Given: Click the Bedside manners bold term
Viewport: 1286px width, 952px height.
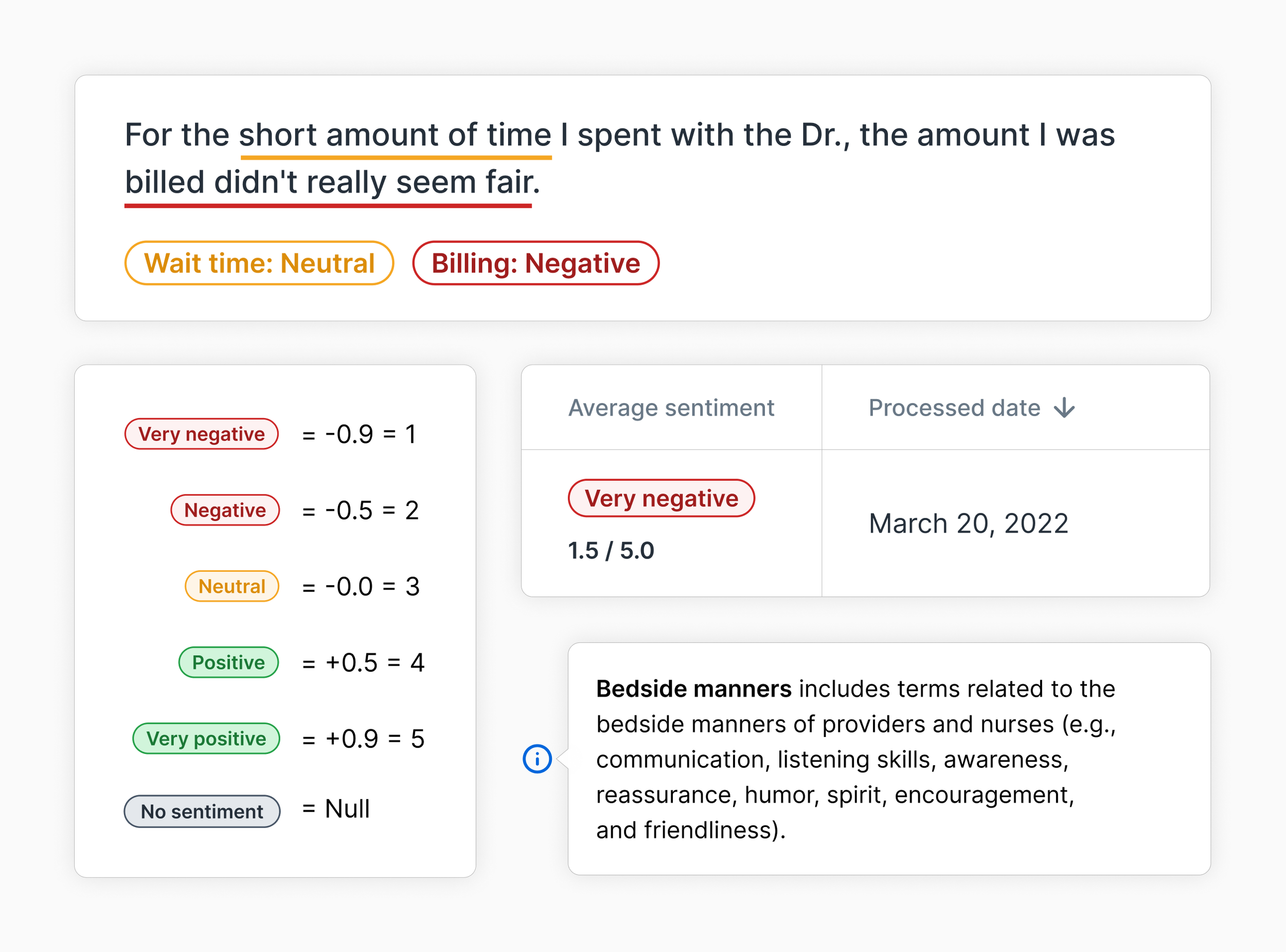Looking at the screenshot, I should click(x=693, y=689).
